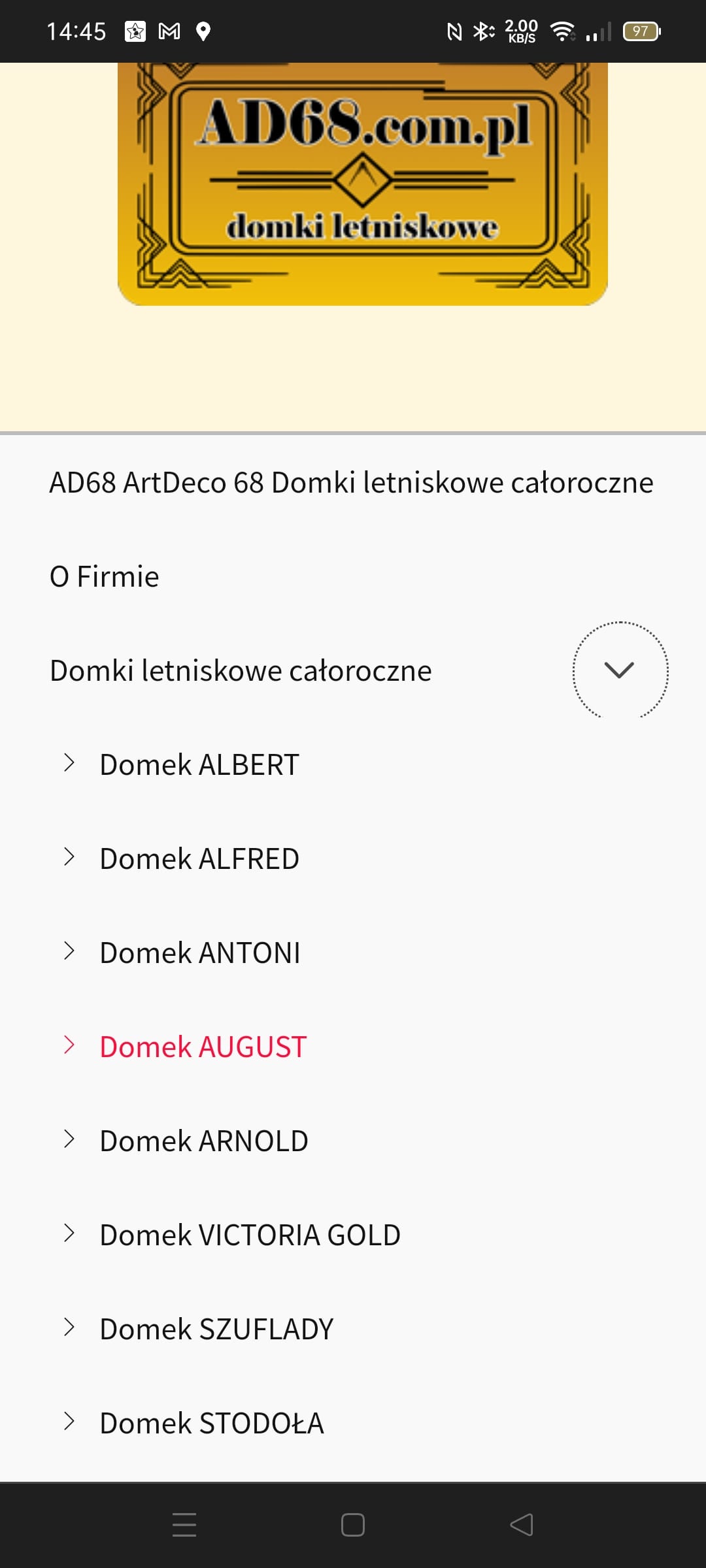This screenshot has width=706, height=1568.
Task: Collapse the Domki letniskowe całoroczne submenu arrow
Action: (x=620, y=670)
